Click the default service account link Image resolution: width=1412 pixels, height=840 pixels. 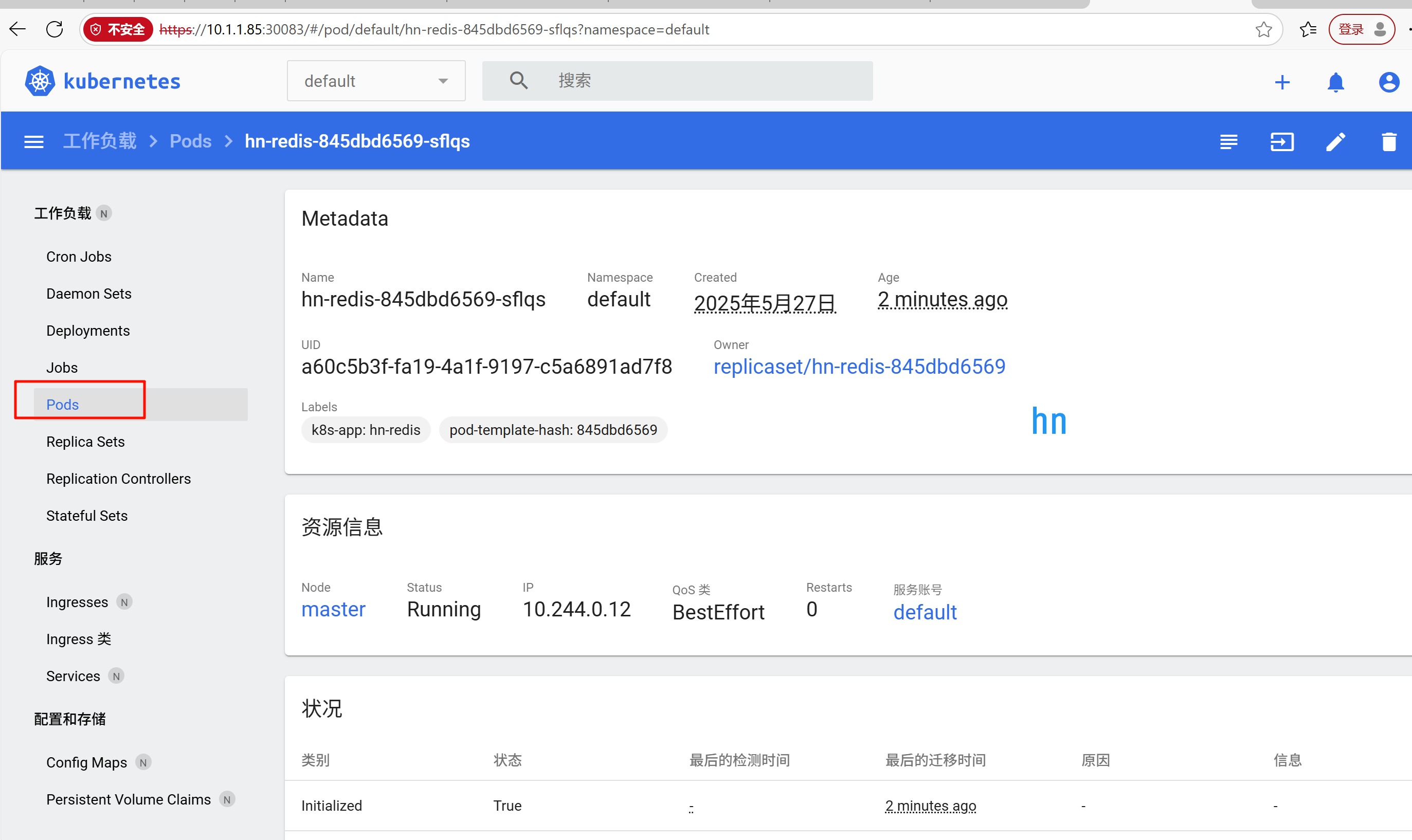925,612
